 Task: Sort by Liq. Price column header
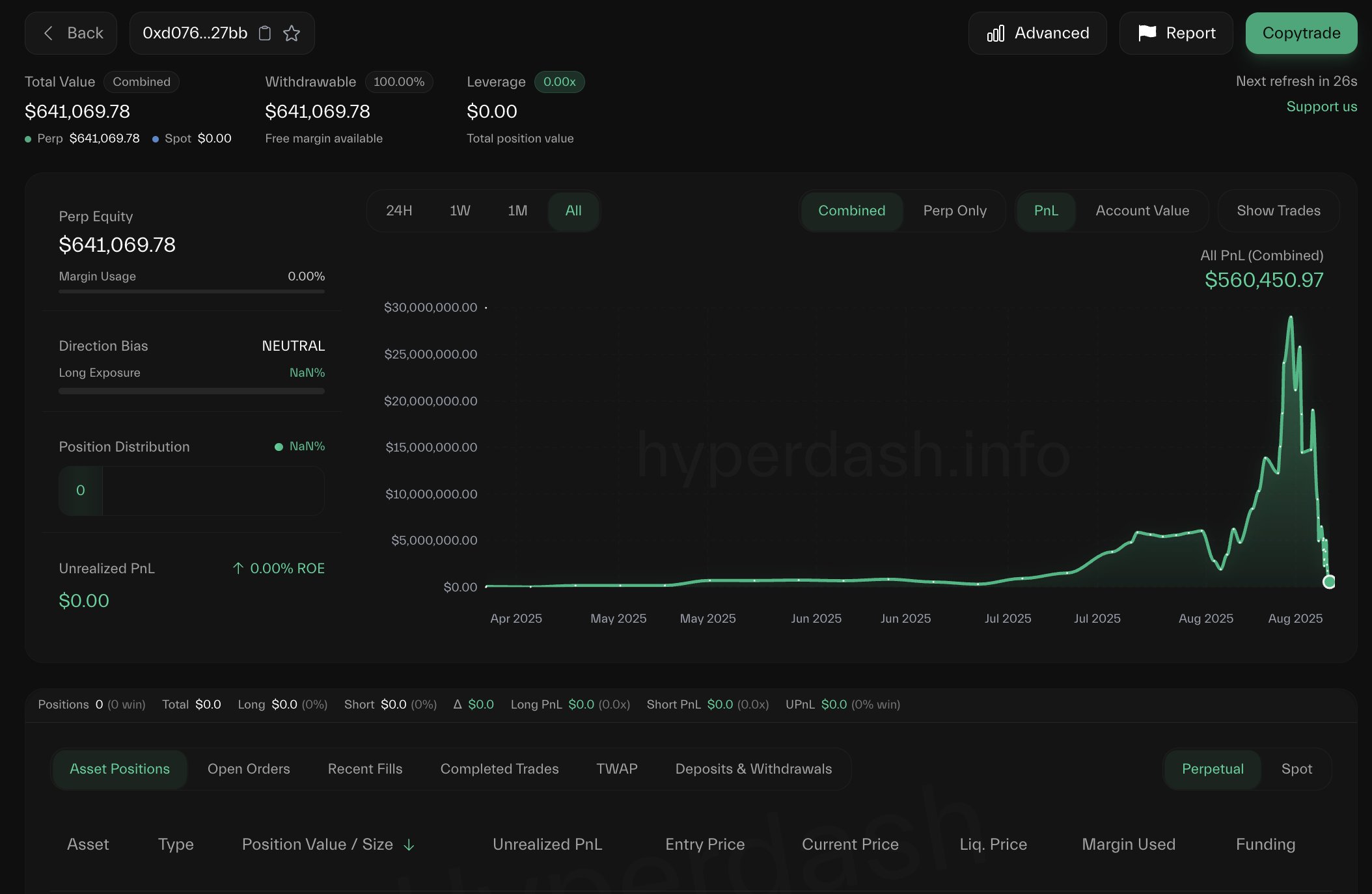click(x=993, y=845)
